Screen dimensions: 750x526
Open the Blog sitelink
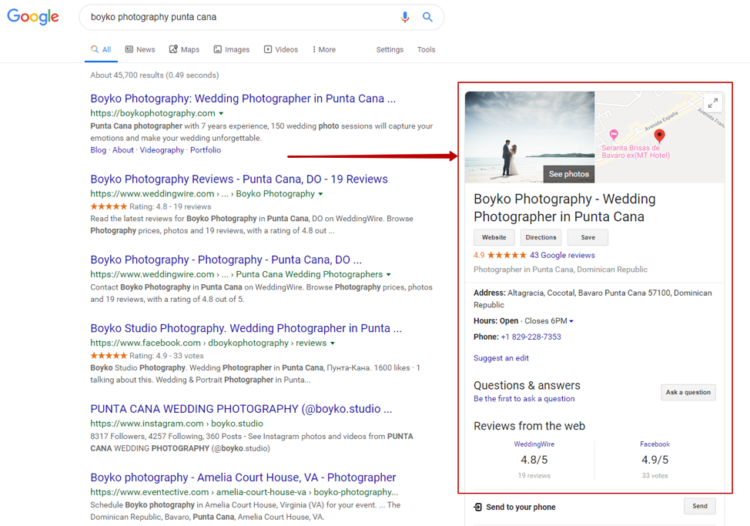pyautogui.click(x=98, y=150)
